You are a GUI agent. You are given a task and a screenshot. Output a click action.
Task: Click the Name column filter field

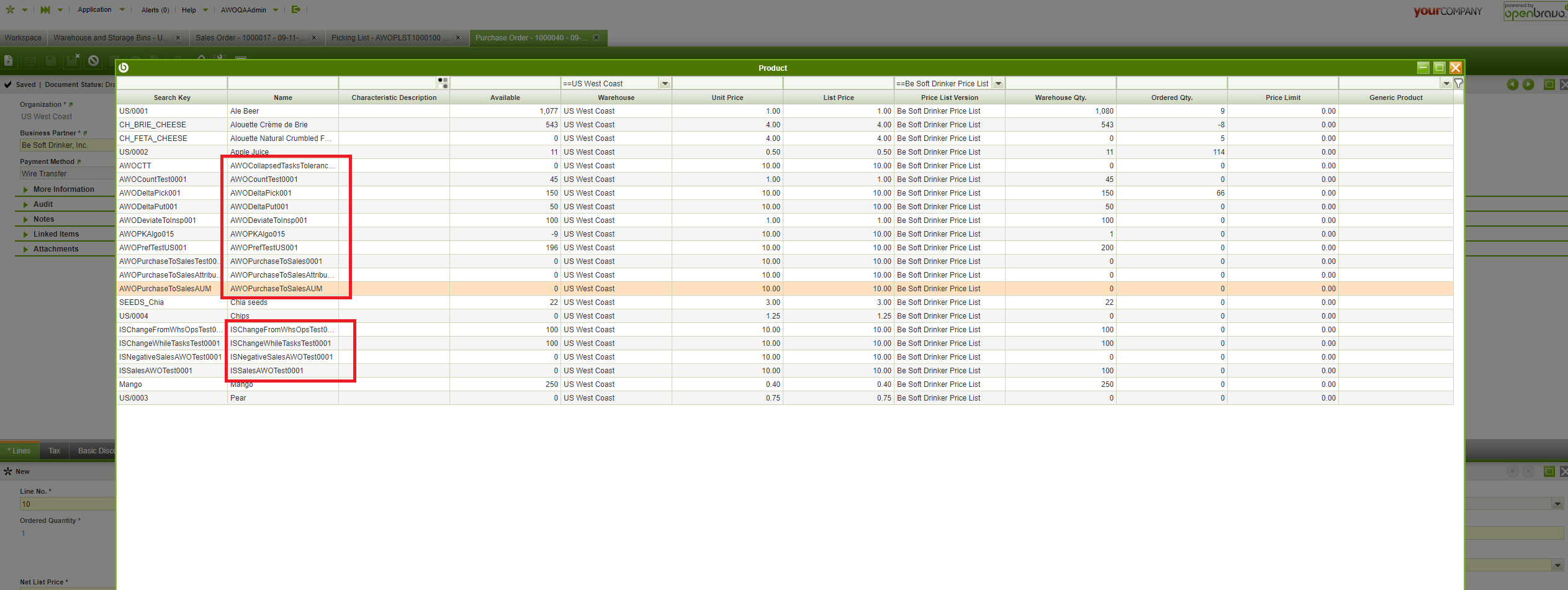[282, 83]
